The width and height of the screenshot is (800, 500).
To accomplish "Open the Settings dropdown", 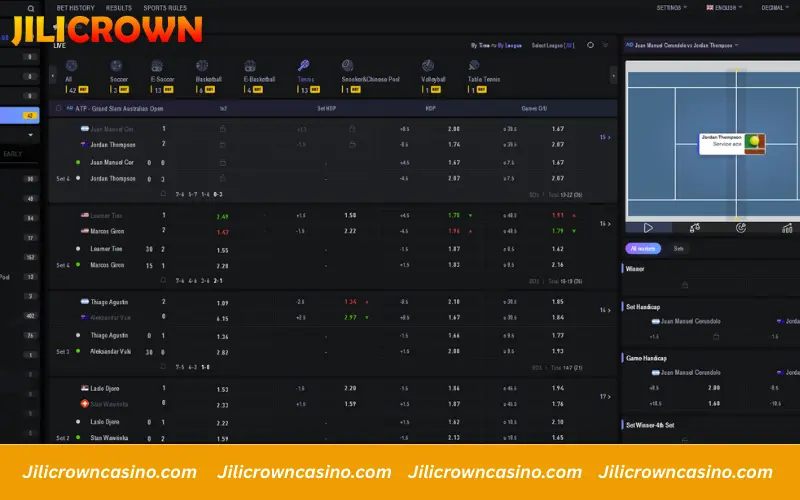I will [671, 8].
